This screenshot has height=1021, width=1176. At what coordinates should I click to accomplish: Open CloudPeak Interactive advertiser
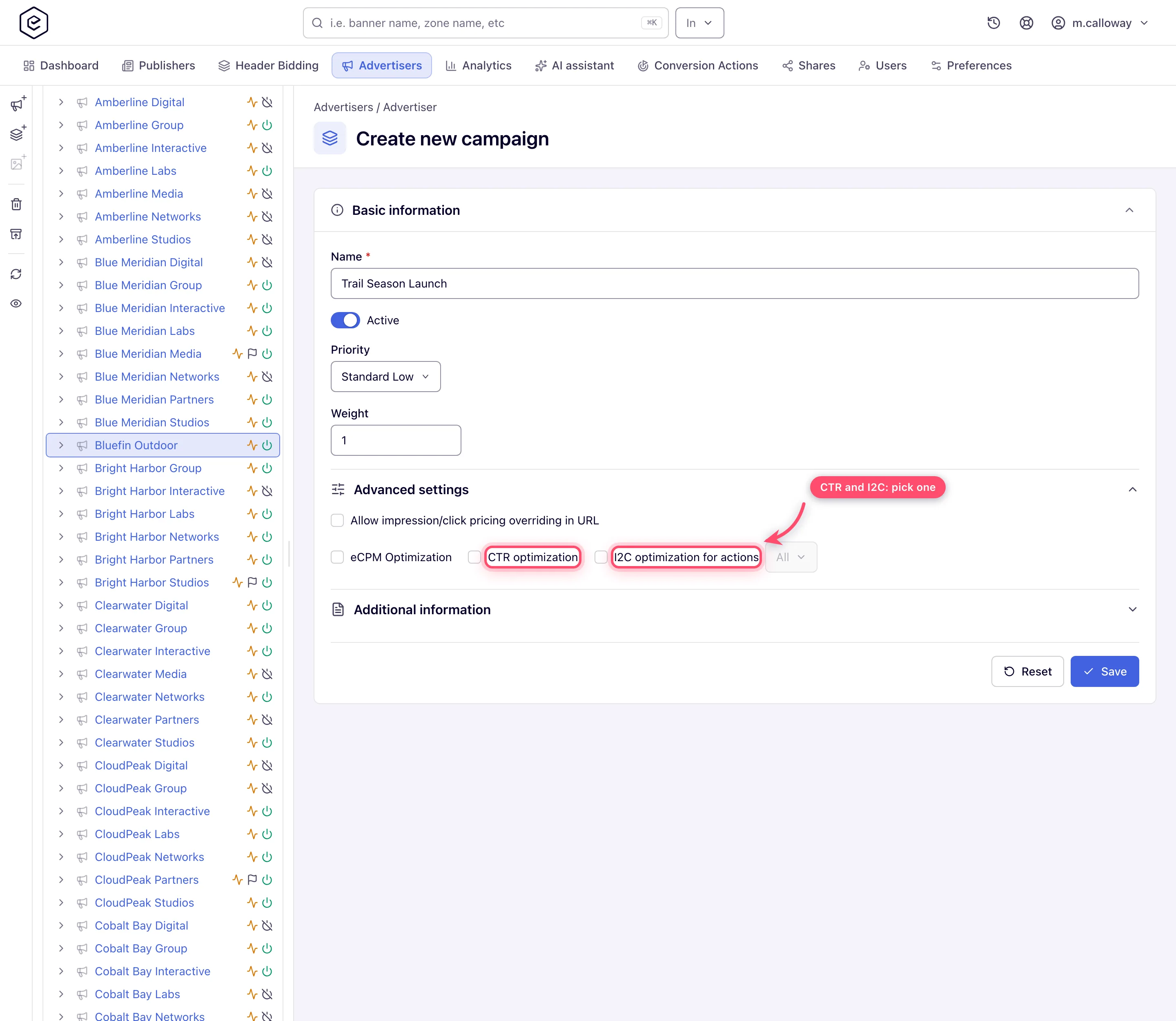click(153, 811)
